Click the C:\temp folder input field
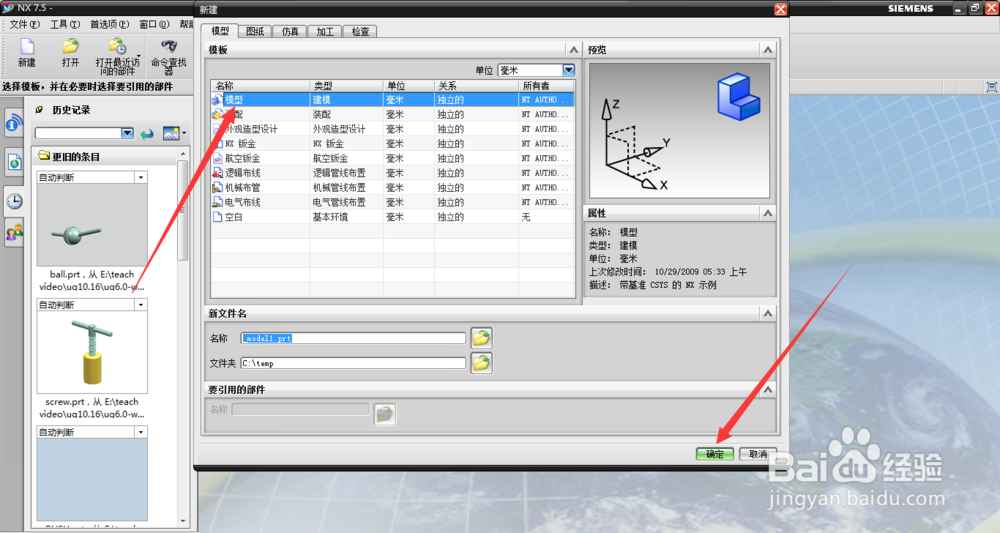Viewport: 1000px width, 533px height. [353, 363]
